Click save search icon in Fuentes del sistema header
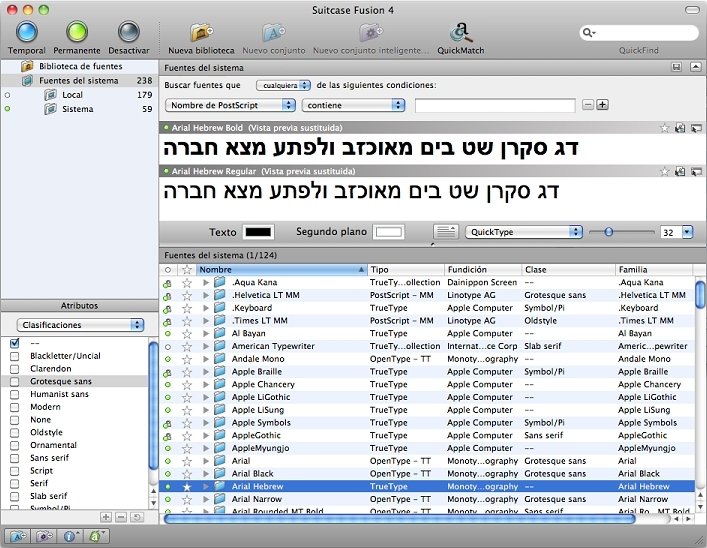The height and width of the screenshot is (548, 707). (676, 67)
